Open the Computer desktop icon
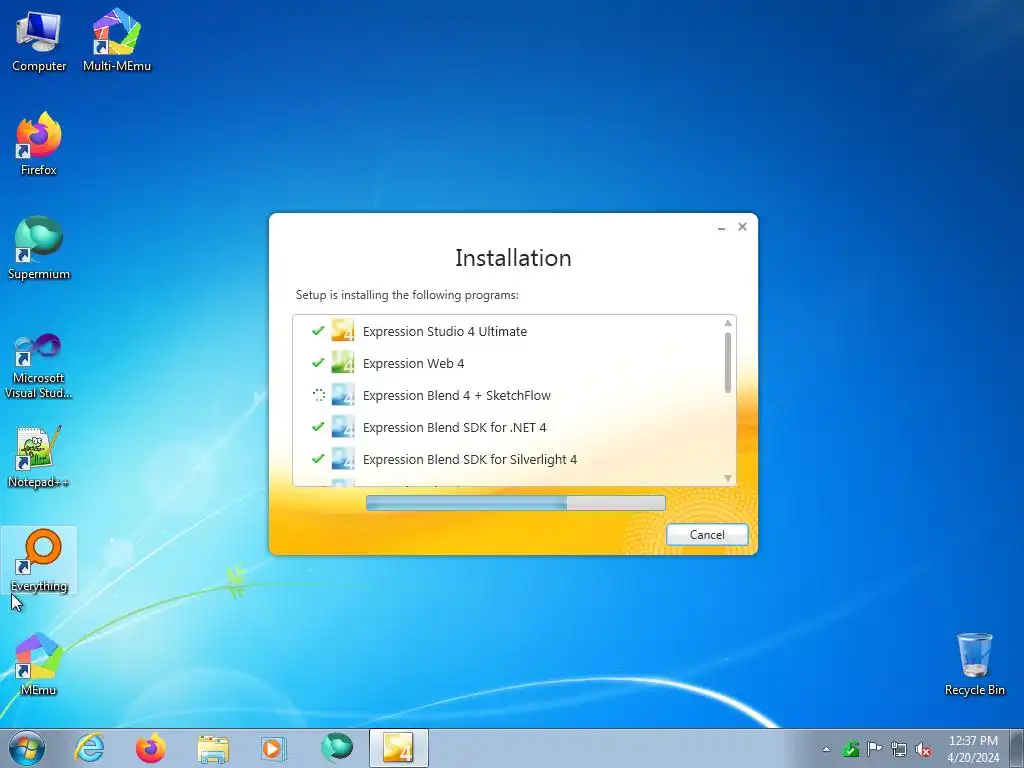This screenshot has height=768, width=1024. (39, 40)
